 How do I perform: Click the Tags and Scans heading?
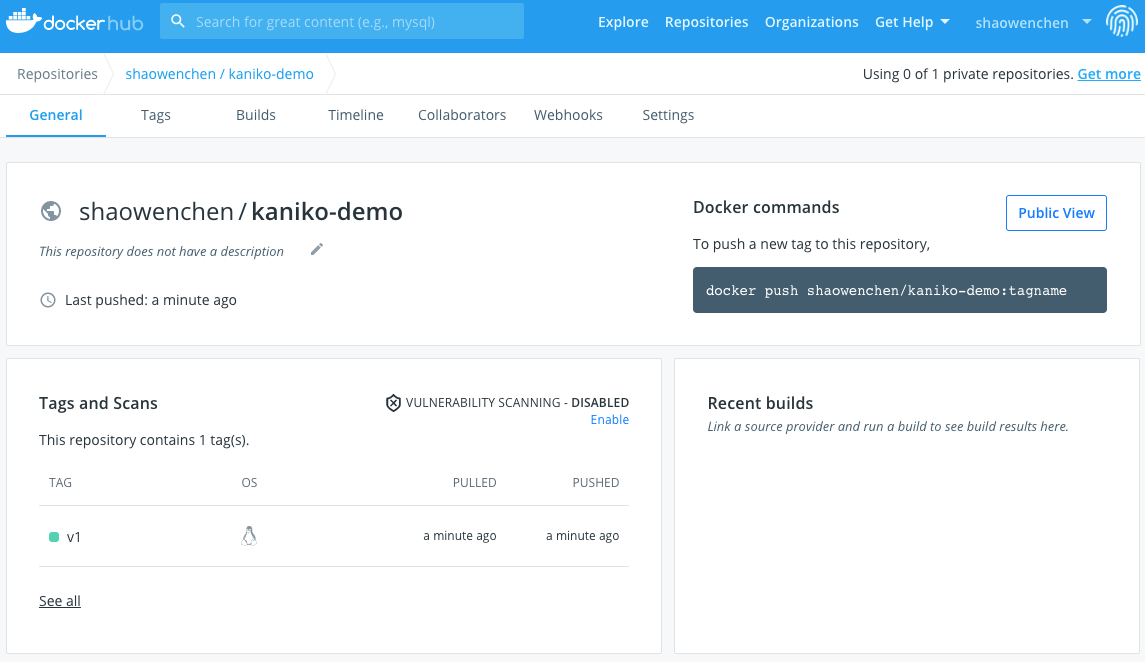pyautogui.click(x=98, y=403)
